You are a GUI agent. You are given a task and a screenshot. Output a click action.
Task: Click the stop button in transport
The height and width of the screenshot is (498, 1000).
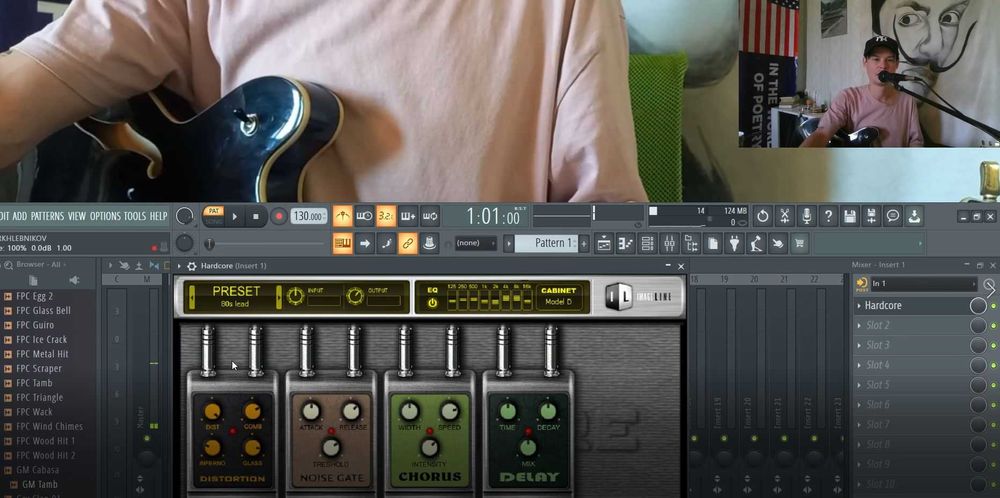pos(256,216)
